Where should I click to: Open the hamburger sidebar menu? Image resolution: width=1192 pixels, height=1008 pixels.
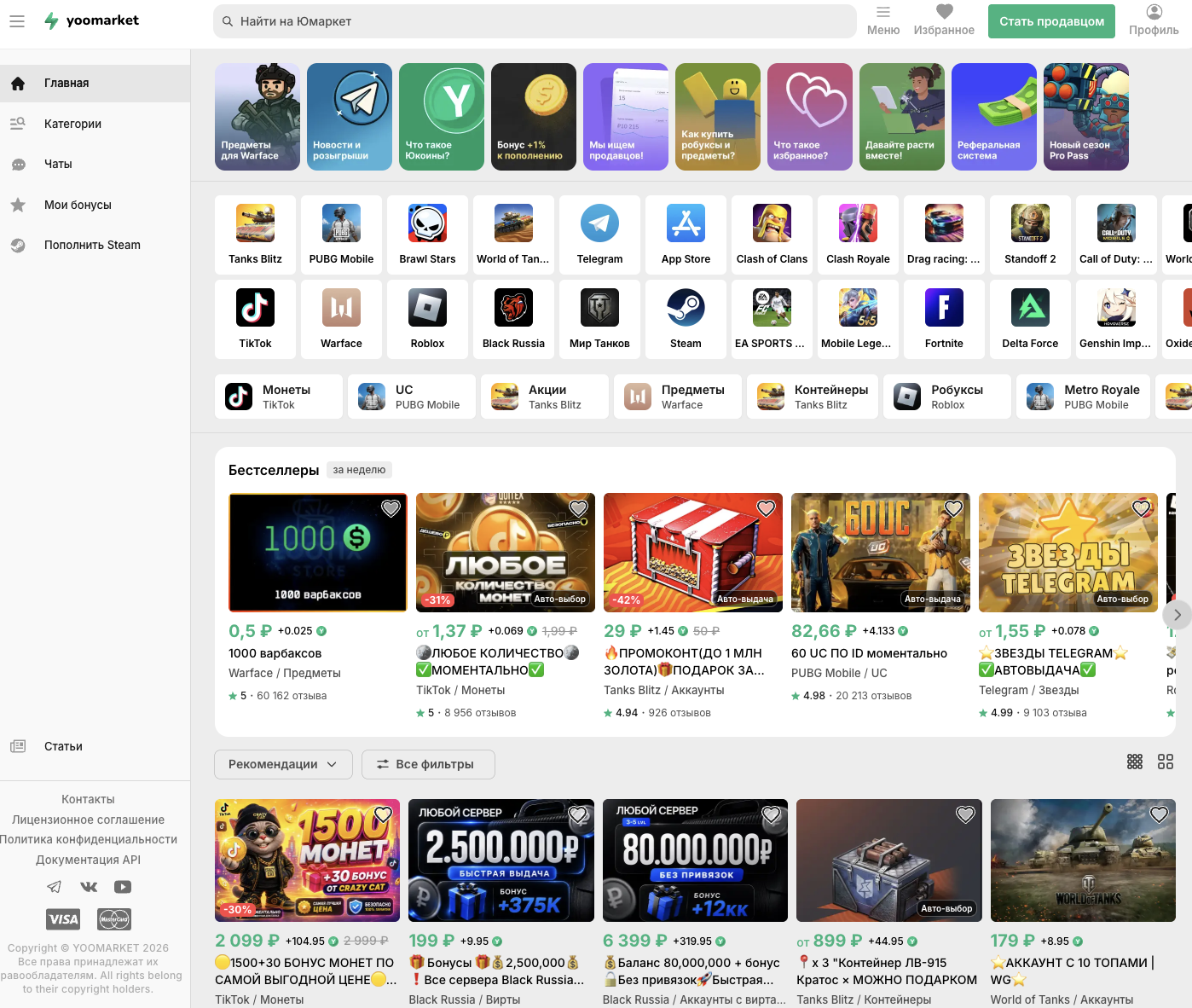pos(17,21)
